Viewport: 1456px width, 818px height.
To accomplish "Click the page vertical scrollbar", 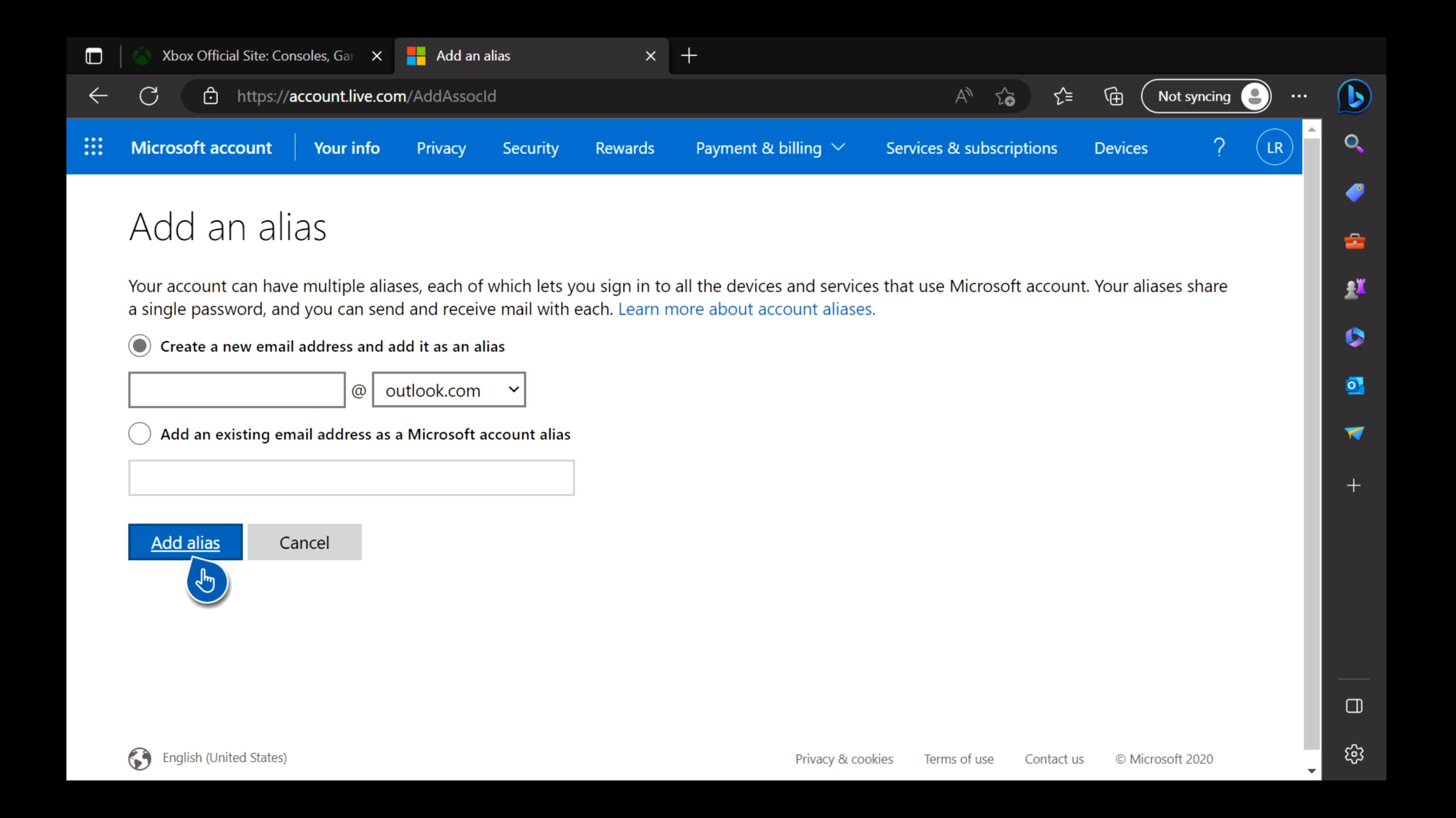I will (1312, 441).
